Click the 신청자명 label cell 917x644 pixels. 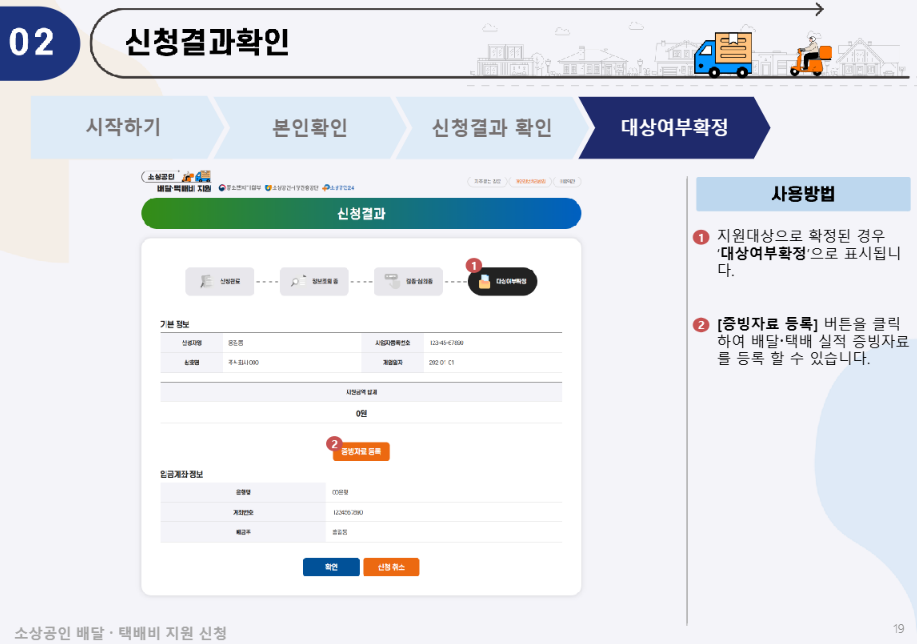[191, 343]
